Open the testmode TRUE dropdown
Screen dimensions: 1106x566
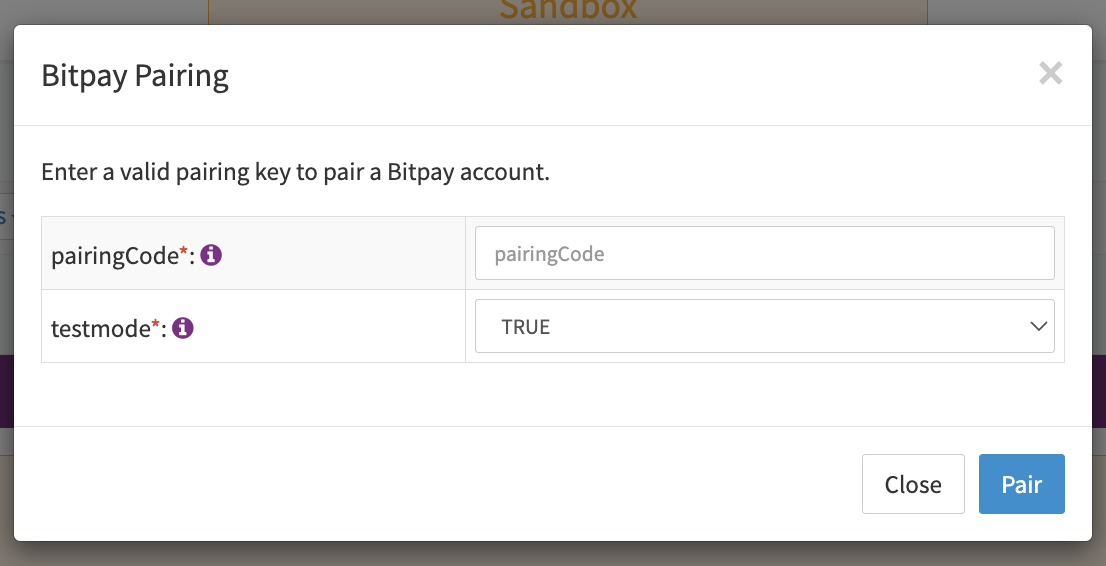(764, 327)
